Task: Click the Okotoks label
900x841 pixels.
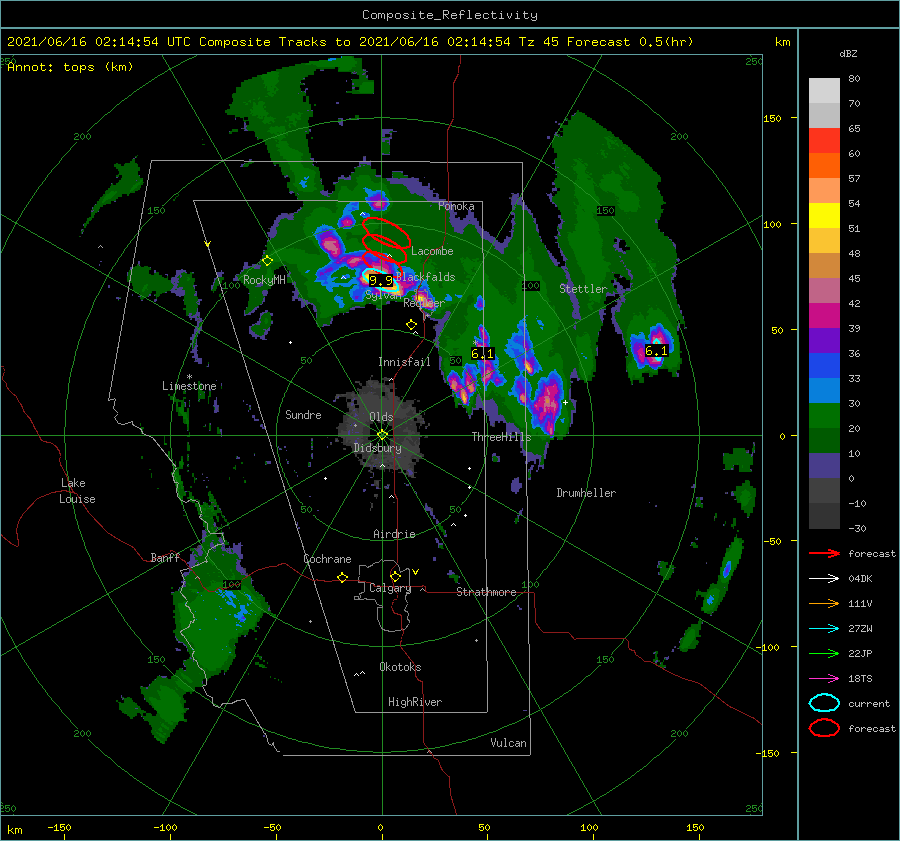Action: click(x=400, y=667)
